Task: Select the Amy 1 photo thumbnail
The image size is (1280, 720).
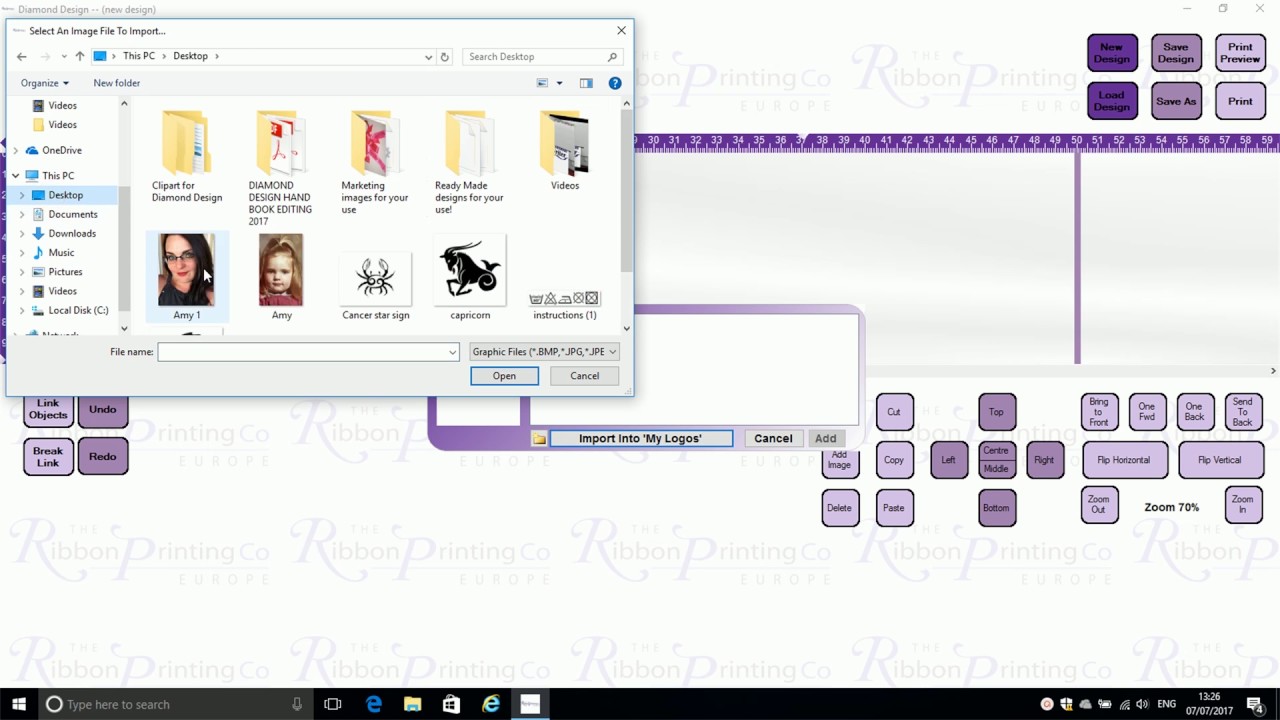Action: click(x=186, y=270)
